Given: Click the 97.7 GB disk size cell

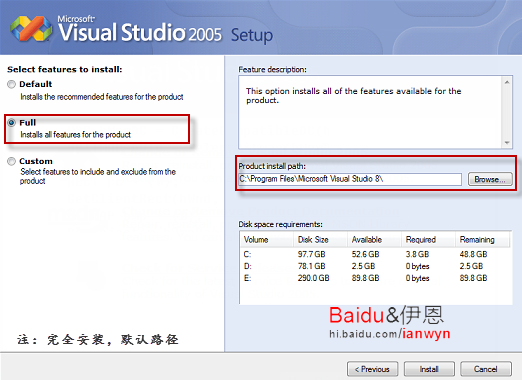Looking at the screenshot, I should (x=311, y=254).
